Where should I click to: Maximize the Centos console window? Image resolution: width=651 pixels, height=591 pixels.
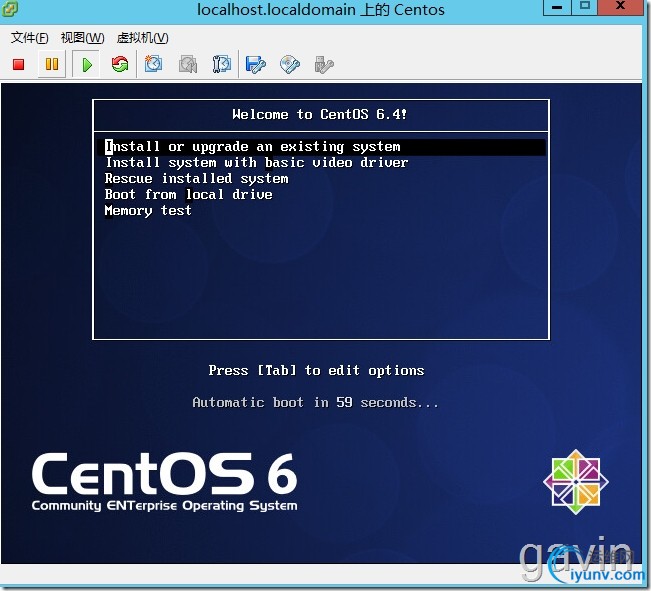[585, 7]
